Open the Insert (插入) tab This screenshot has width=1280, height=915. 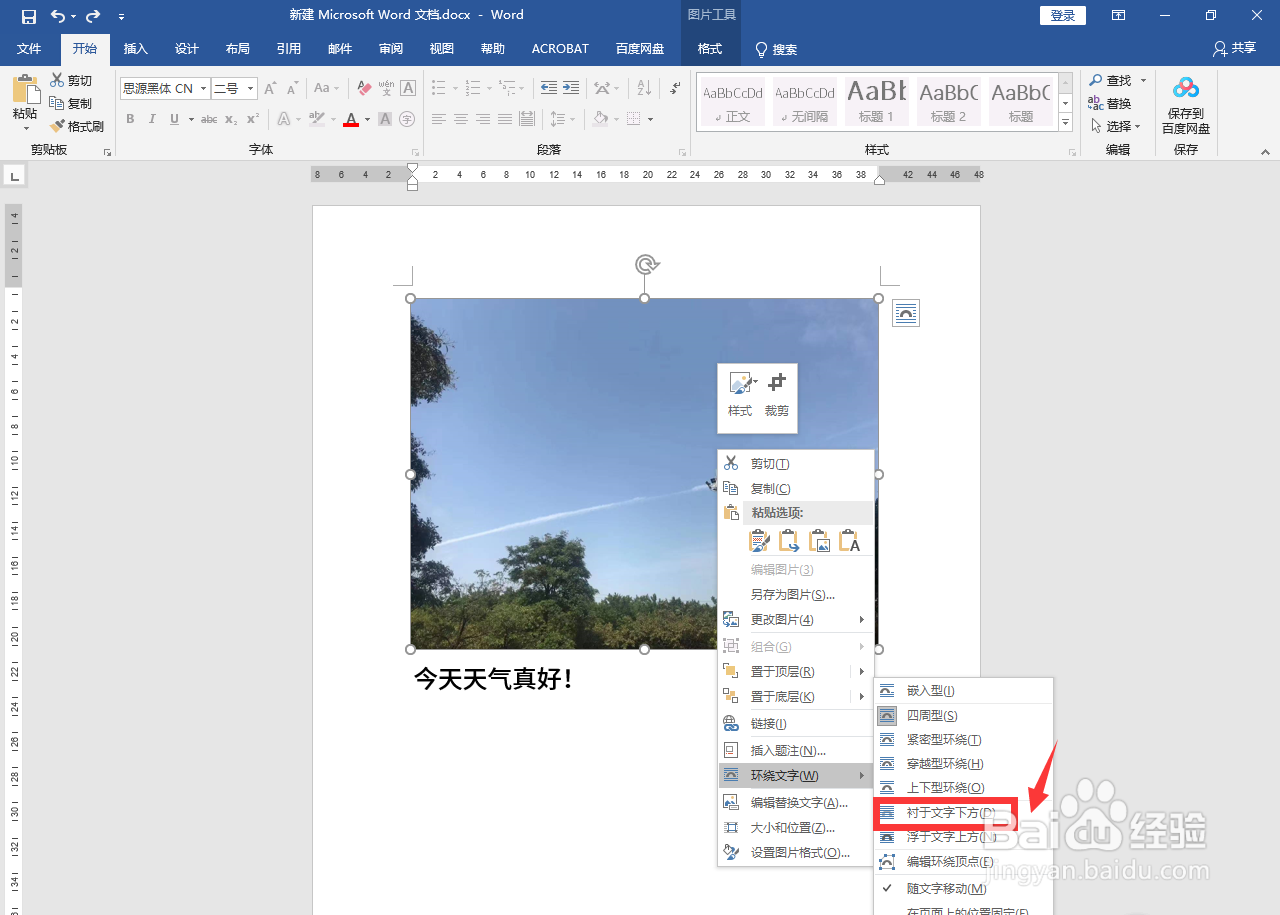pyautogui.click(x=136, y=49)
